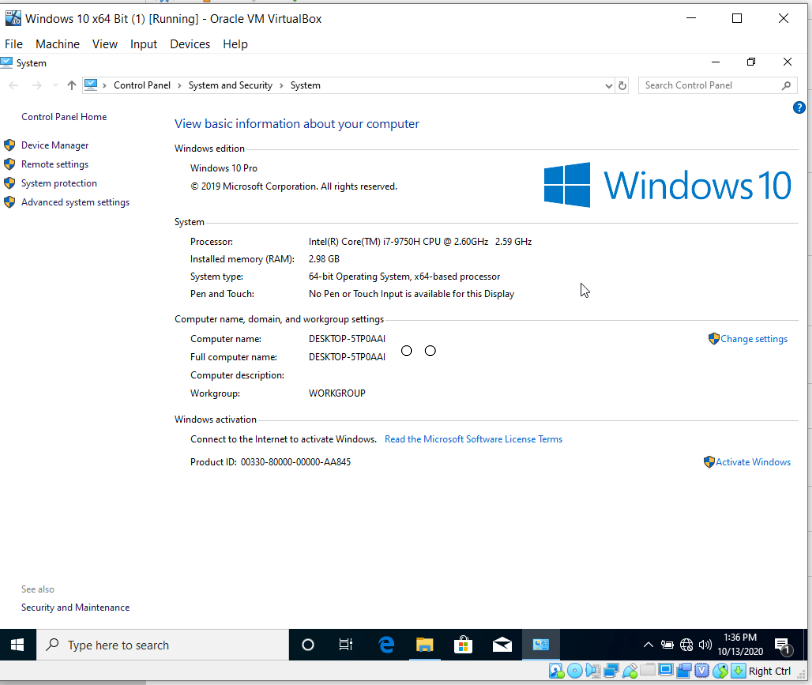This screenshot has height=685, width=812.
Task: Open the VirtualBox Help menu
Action: tap(235, 44)
